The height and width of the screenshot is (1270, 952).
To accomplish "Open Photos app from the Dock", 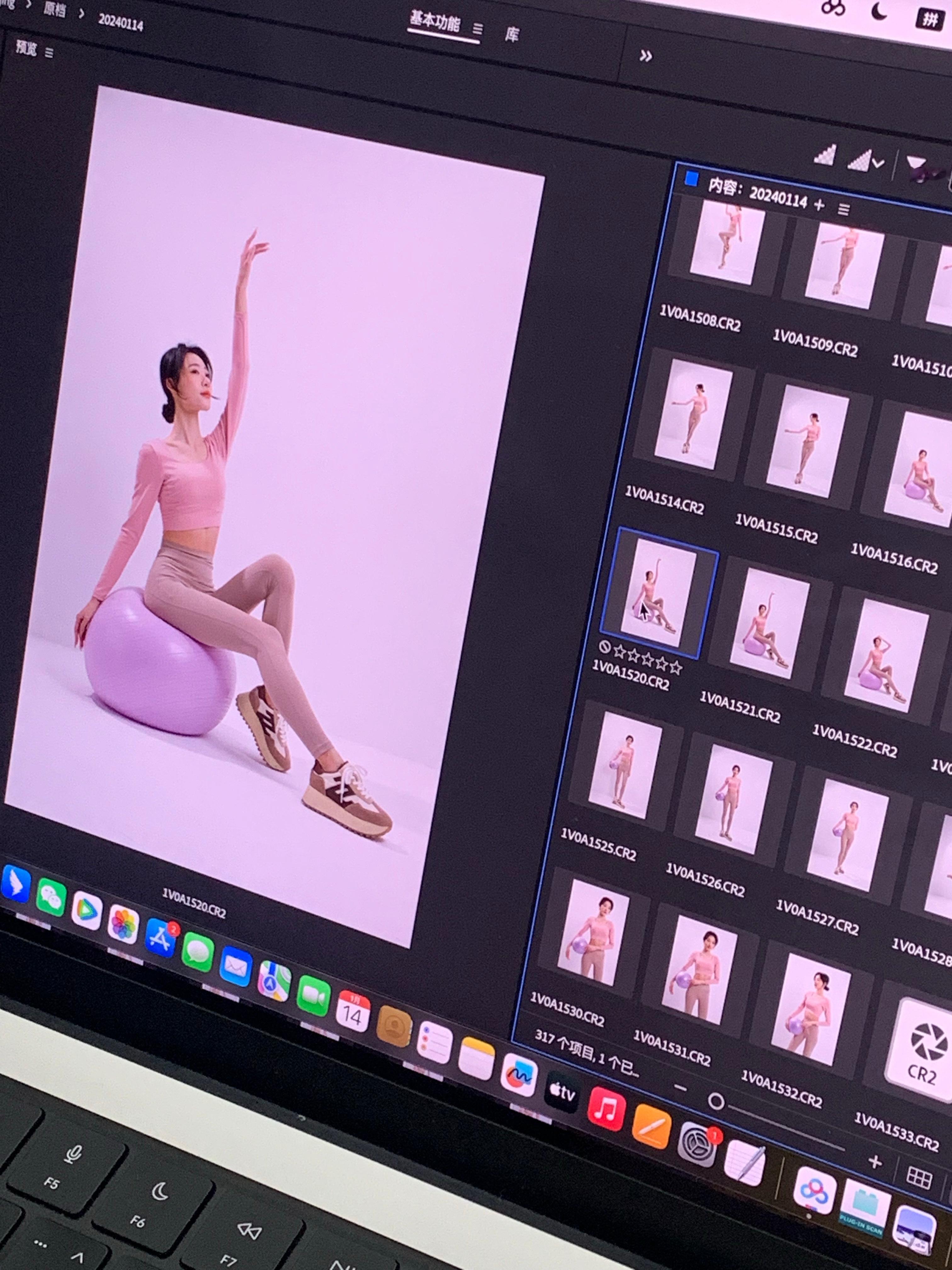I will (123, 924).
